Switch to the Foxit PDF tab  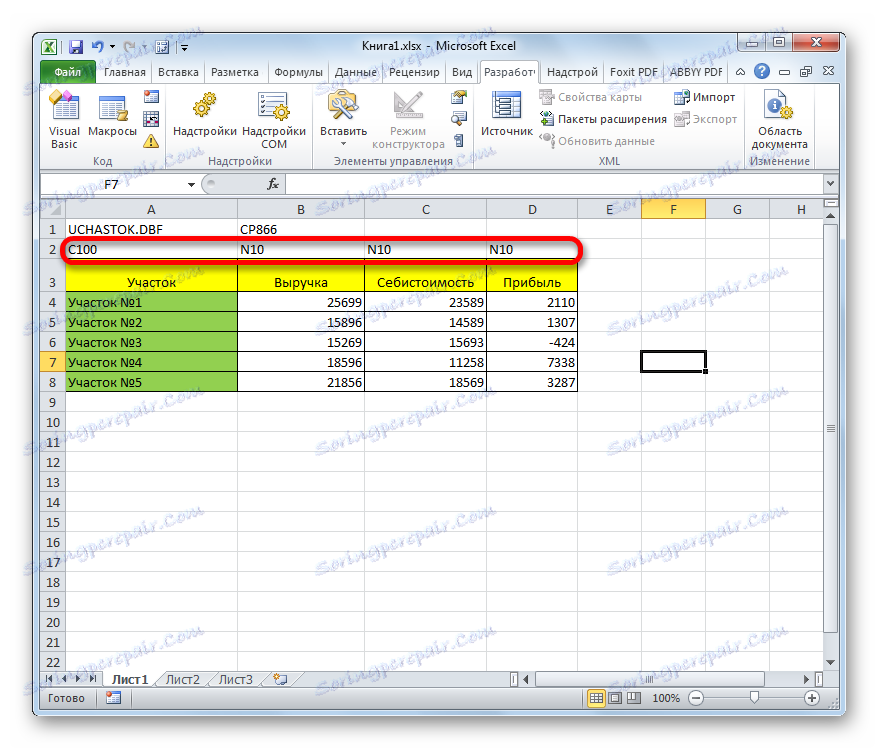coord(633,72)
